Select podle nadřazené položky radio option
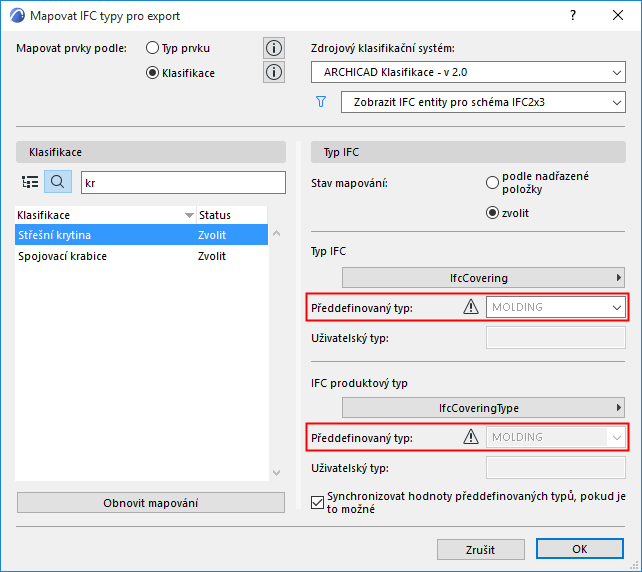This screenshot has height=572, width=642. tap(492, 183)
